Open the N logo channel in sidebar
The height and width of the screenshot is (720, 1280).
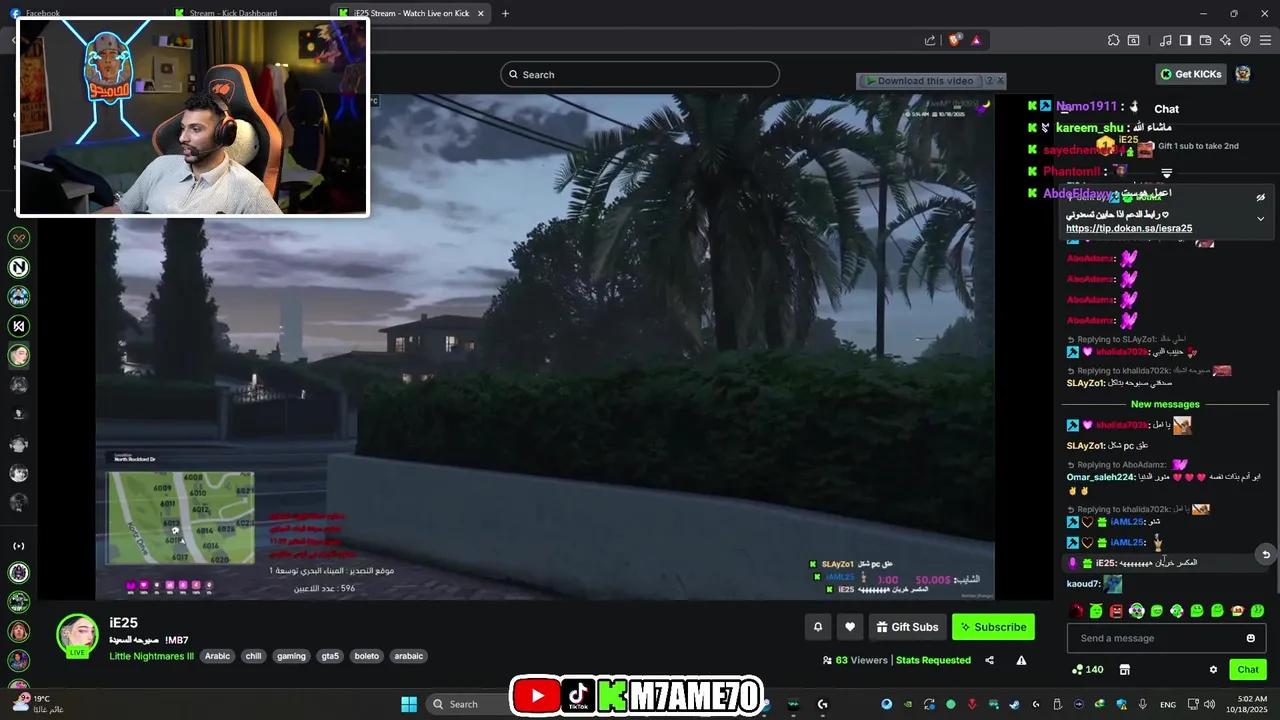pyautogui.click(x=18, y=267)
